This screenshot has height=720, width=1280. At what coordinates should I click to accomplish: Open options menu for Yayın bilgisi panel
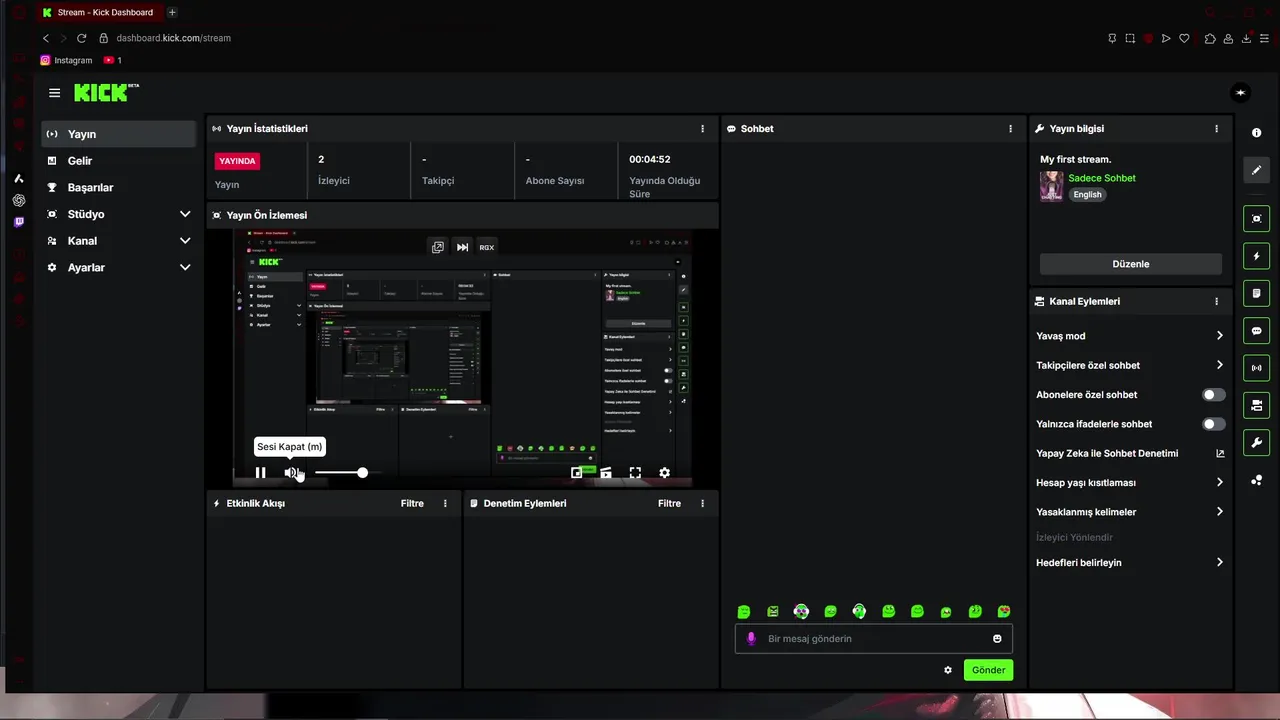pyautogui.click(x=1216, y=129)
